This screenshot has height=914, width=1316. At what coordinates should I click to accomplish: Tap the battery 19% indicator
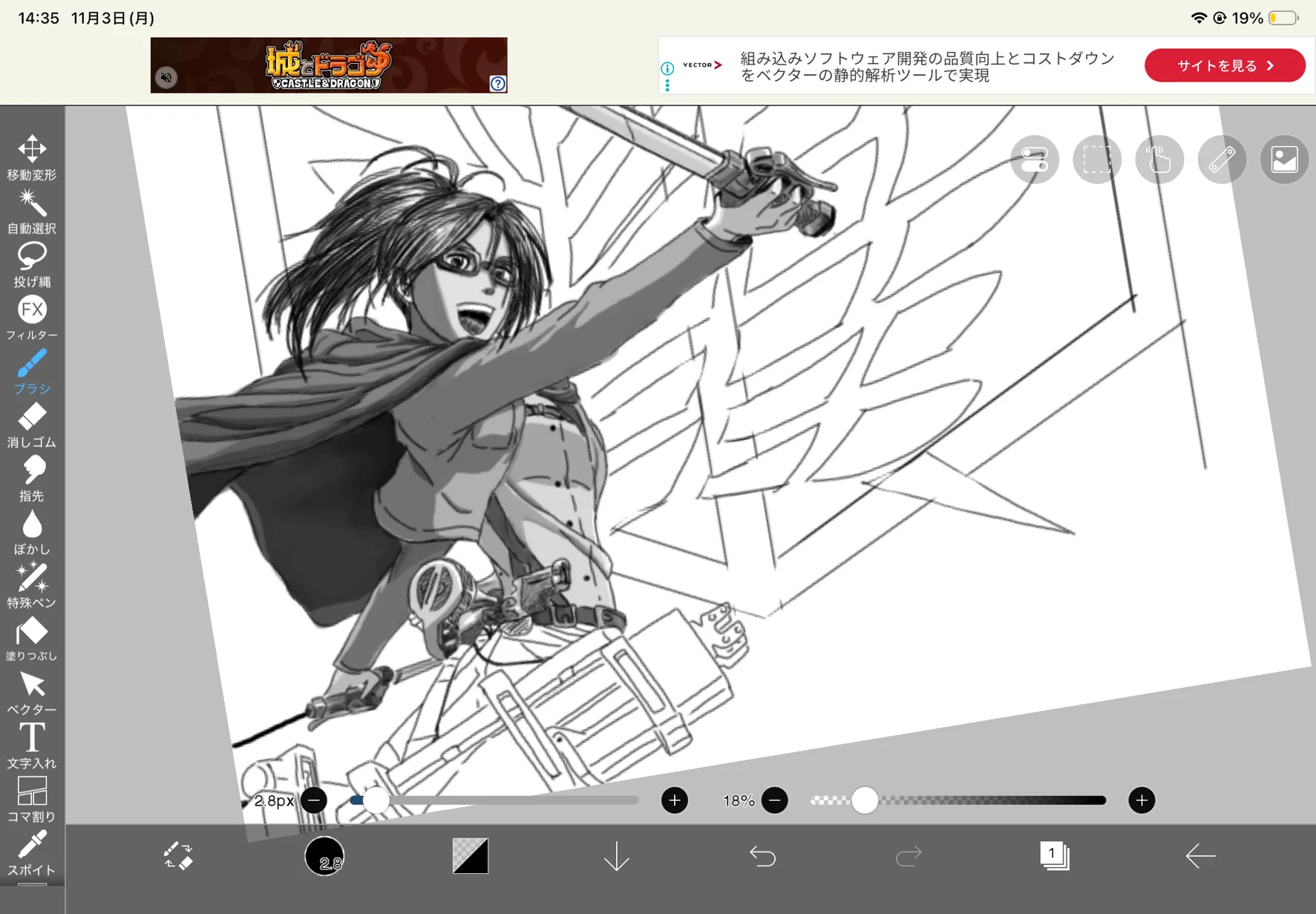[x=1266, y=18]
